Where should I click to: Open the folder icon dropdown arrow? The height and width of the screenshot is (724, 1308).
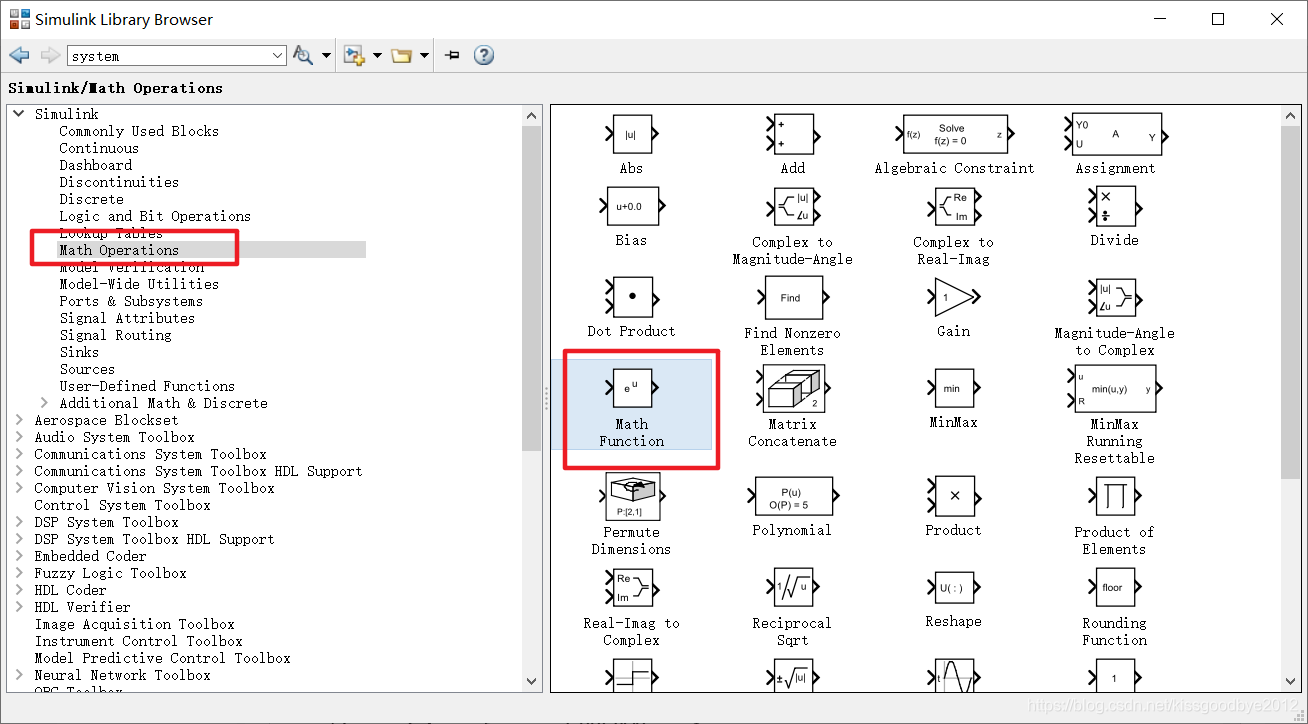tap(425, 56)
